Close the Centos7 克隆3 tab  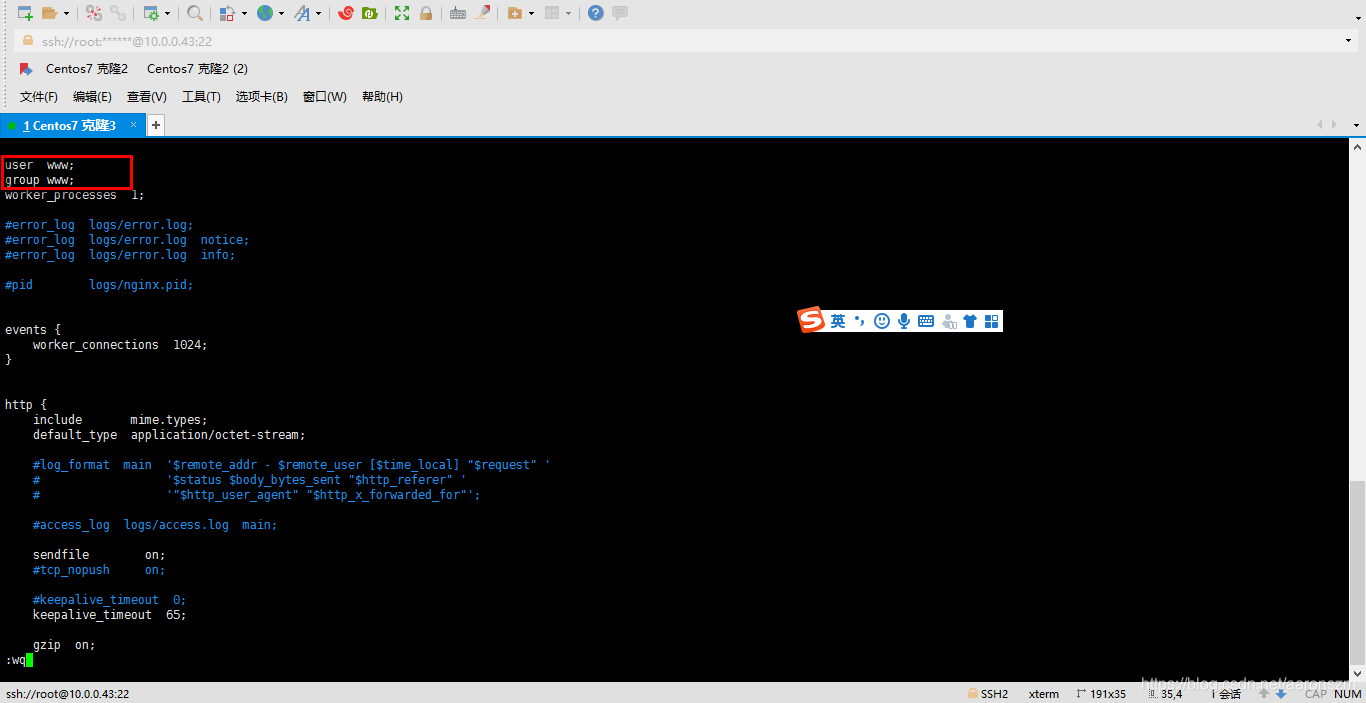click(x=133, y=125)
